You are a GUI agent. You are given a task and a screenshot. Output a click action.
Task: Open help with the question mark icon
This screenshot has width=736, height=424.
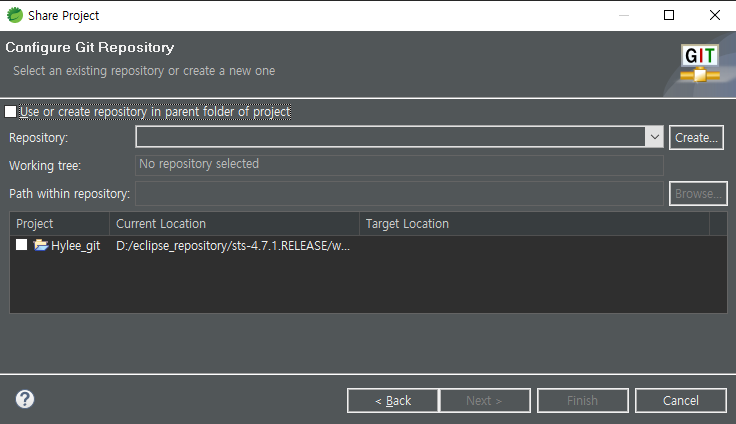[25, 399]
